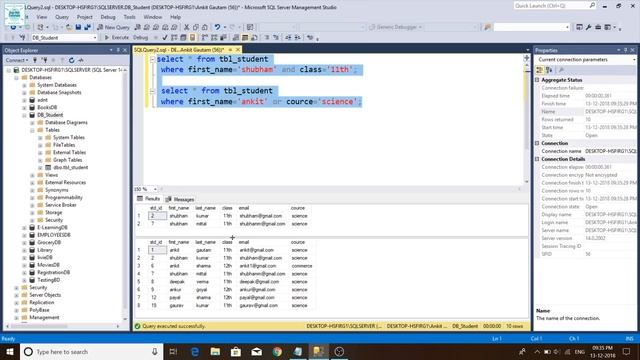The height and width of the screenshot is (360, 640).
Task: Open the Mail app from taskbar
Action: pyautogui.click(x=256, y=351)
